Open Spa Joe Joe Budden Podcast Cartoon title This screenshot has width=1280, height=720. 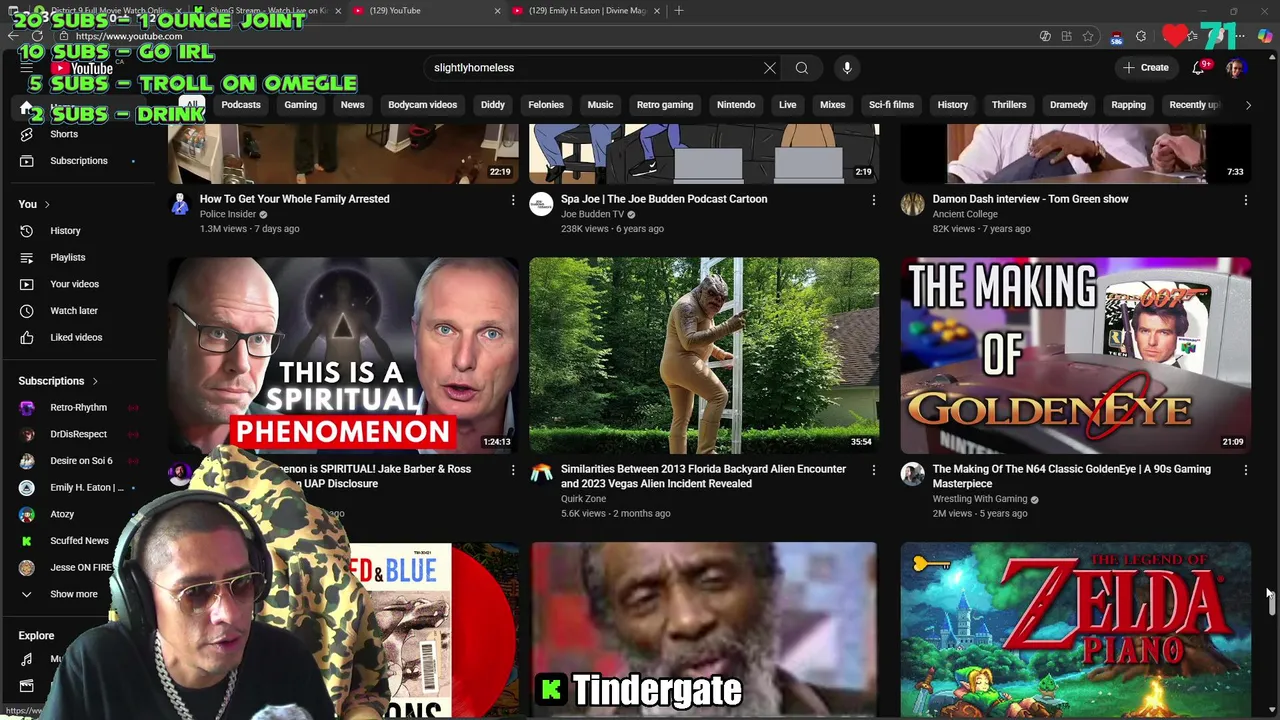(x=664, y=199)
